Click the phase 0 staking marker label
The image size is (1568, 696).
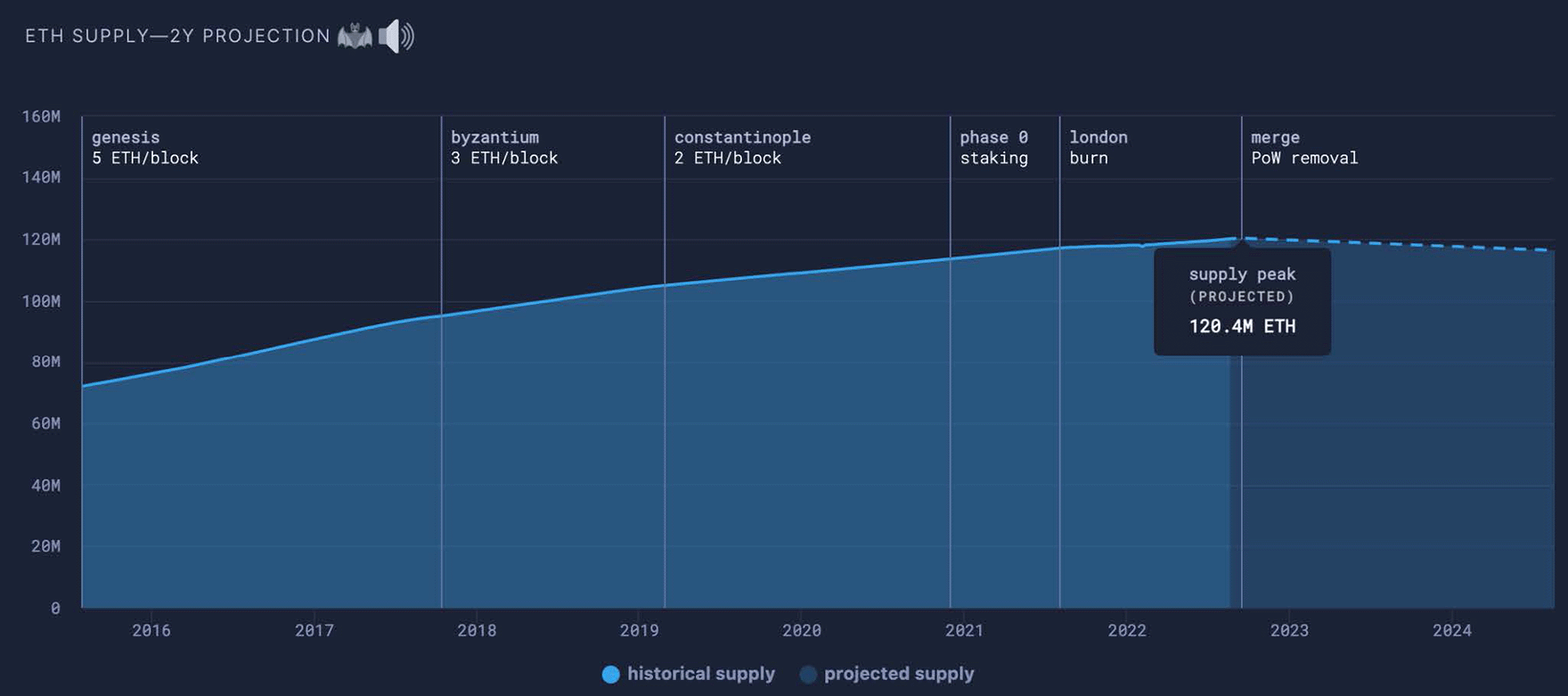[993, 148]
